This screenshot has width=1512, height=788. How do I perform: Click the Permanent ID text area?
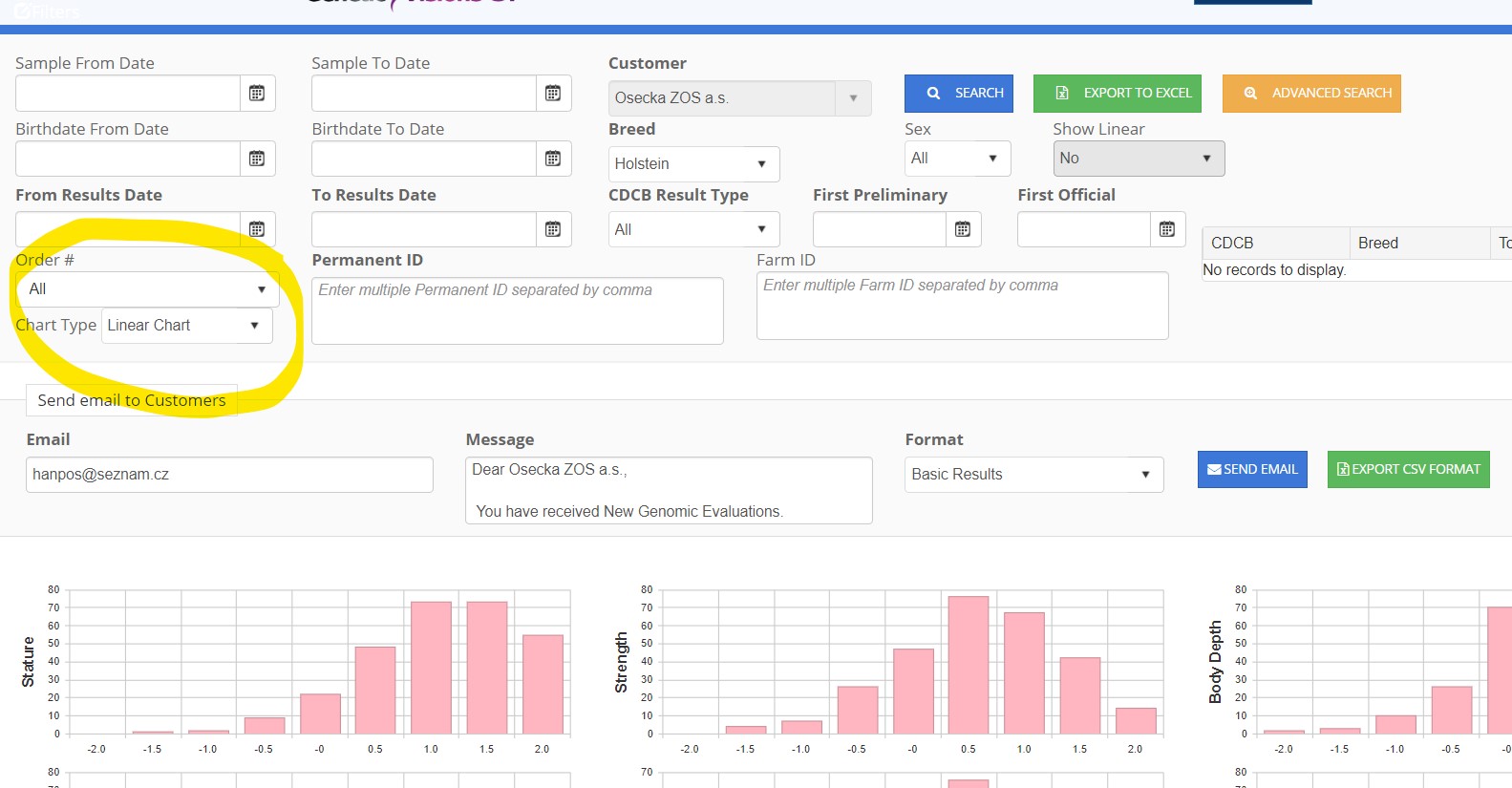tap(518, 310)
